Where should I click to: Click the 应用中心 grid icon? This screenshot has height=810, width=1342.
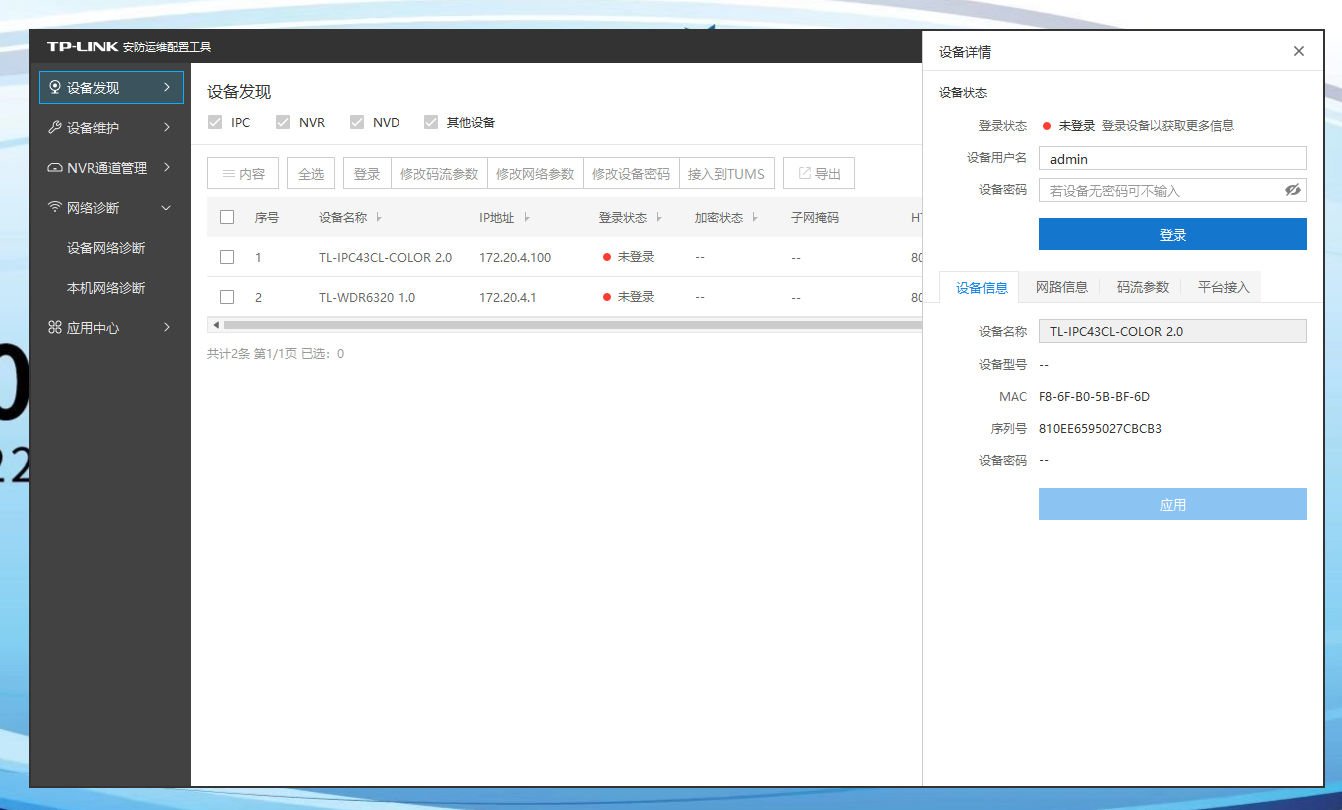(x=55, y=328)
